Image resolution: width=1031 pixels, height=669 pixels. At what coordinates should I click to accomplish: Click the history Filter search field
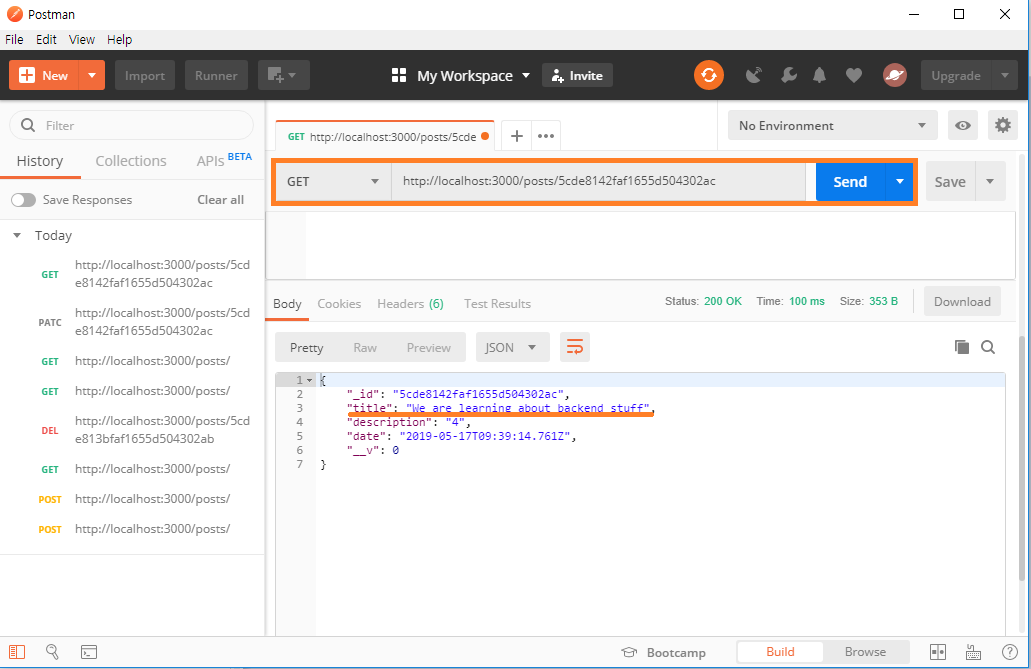(132, 125)
